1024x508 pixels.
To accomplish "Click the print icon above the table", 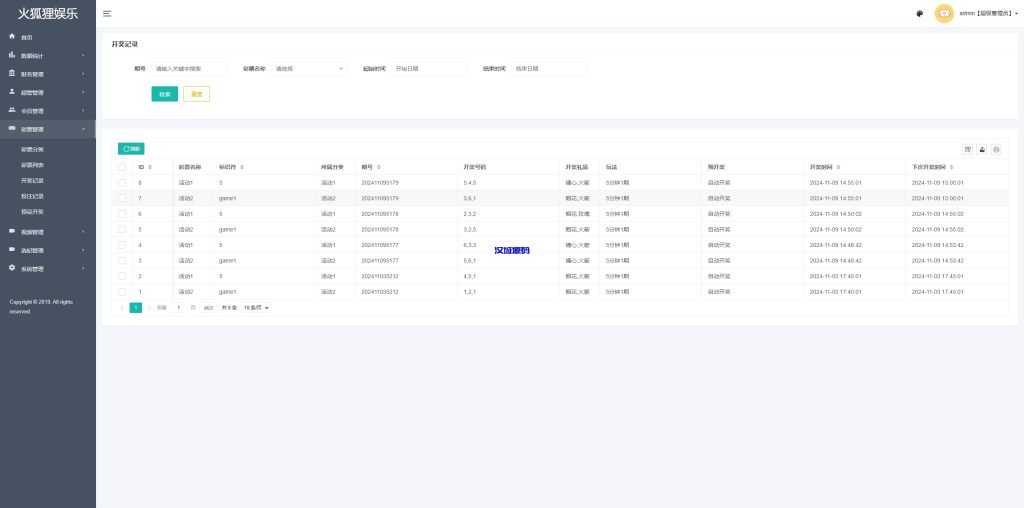I will click(x=996, y=149).
